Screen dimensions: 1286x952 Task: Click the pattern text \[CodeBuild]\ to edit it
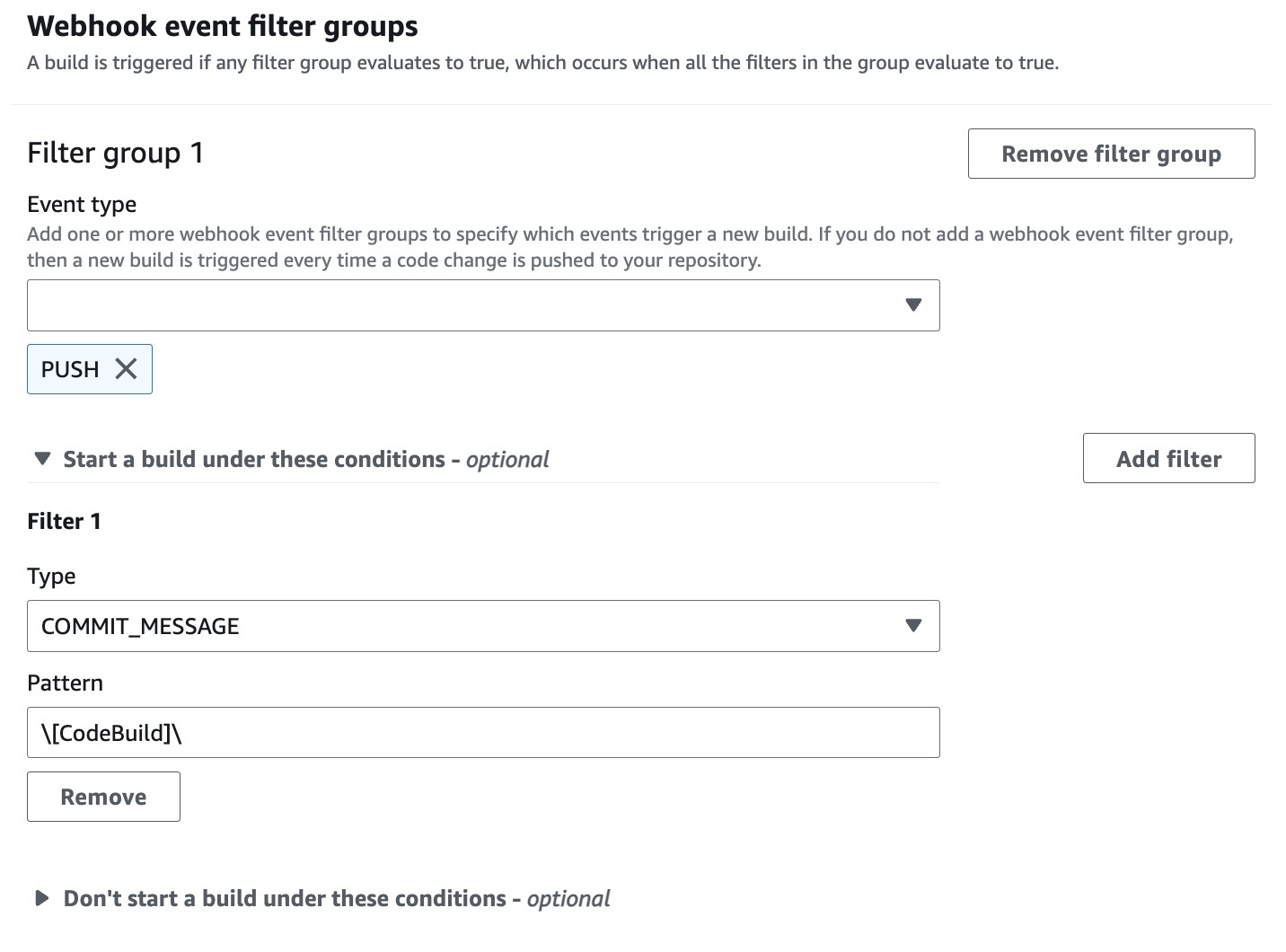(112, 732)
